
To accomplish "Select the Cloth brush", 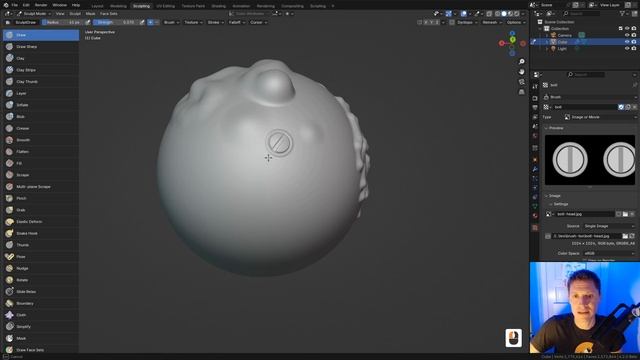I will tap(41, 315).
